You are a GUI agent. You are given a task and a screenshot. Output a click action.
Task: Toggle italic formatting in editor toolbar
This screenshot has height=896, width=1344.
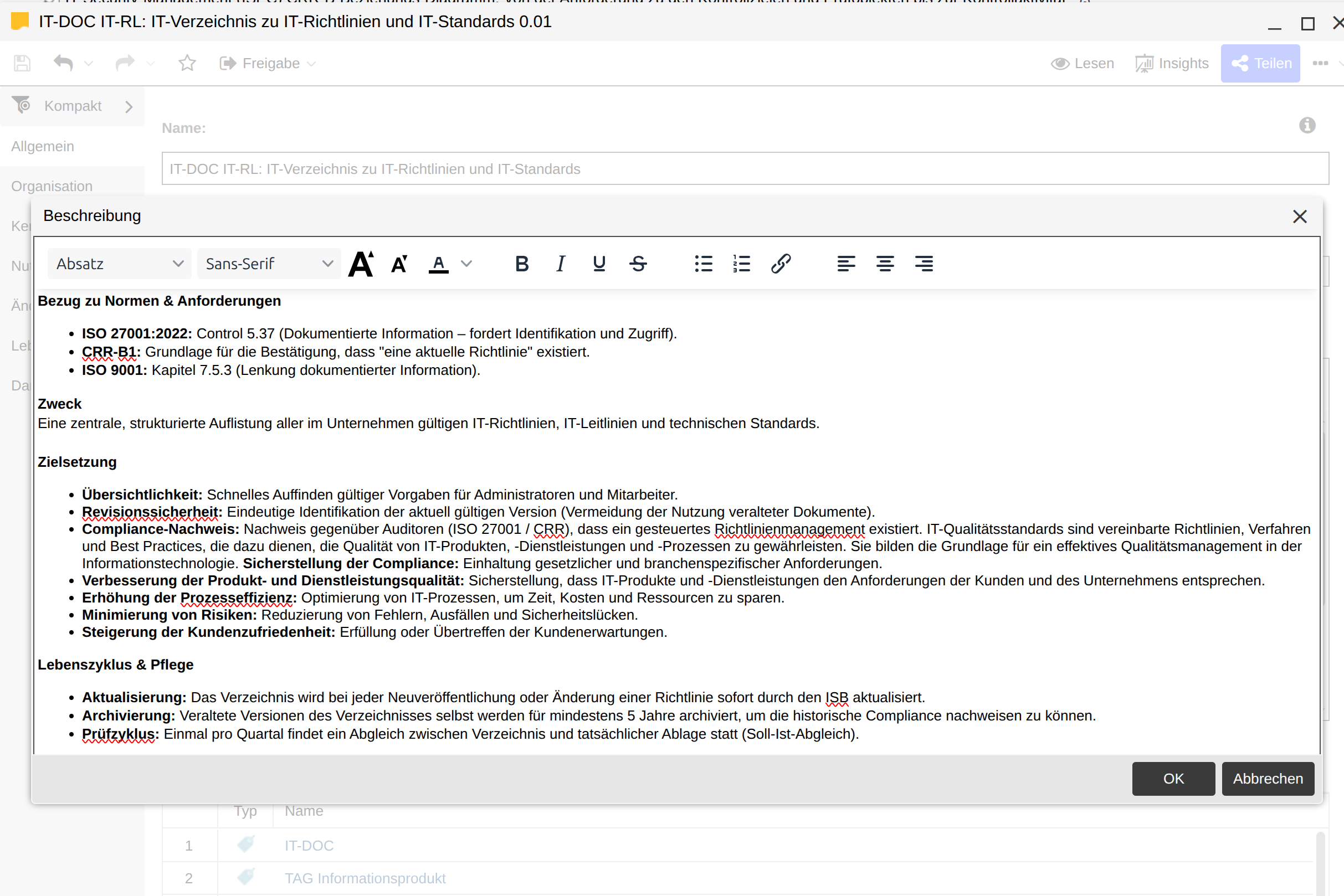point(561,264)
